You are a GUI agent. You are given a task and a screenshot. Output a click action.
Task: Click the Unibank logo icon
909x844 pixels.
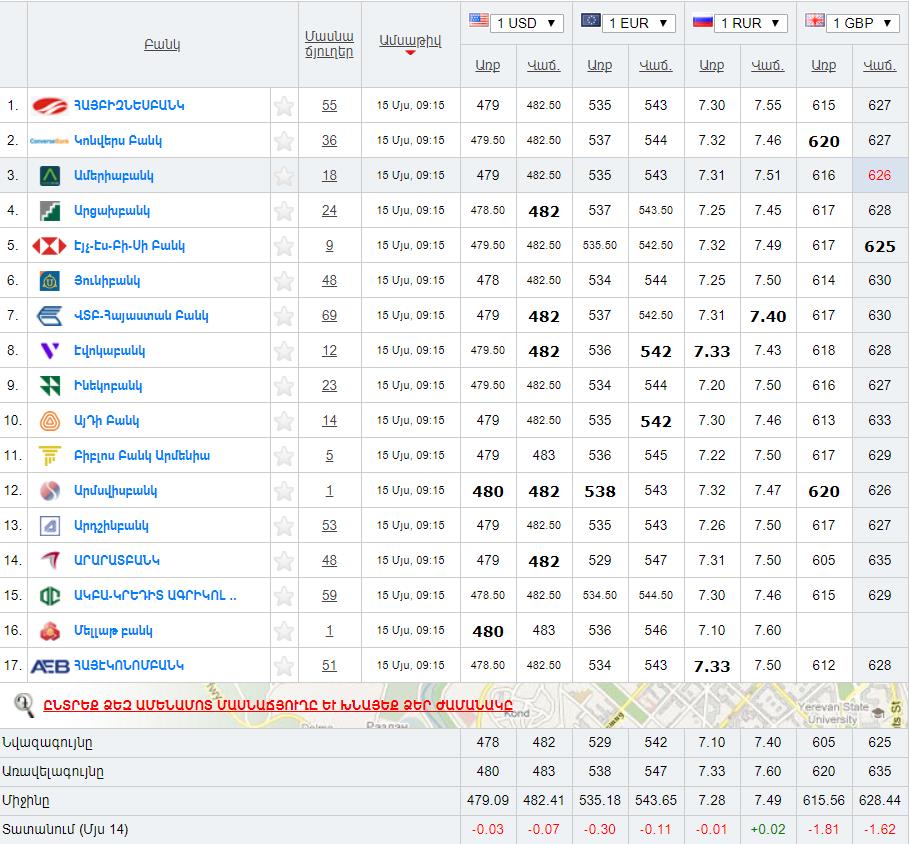(x=49, y=281)
